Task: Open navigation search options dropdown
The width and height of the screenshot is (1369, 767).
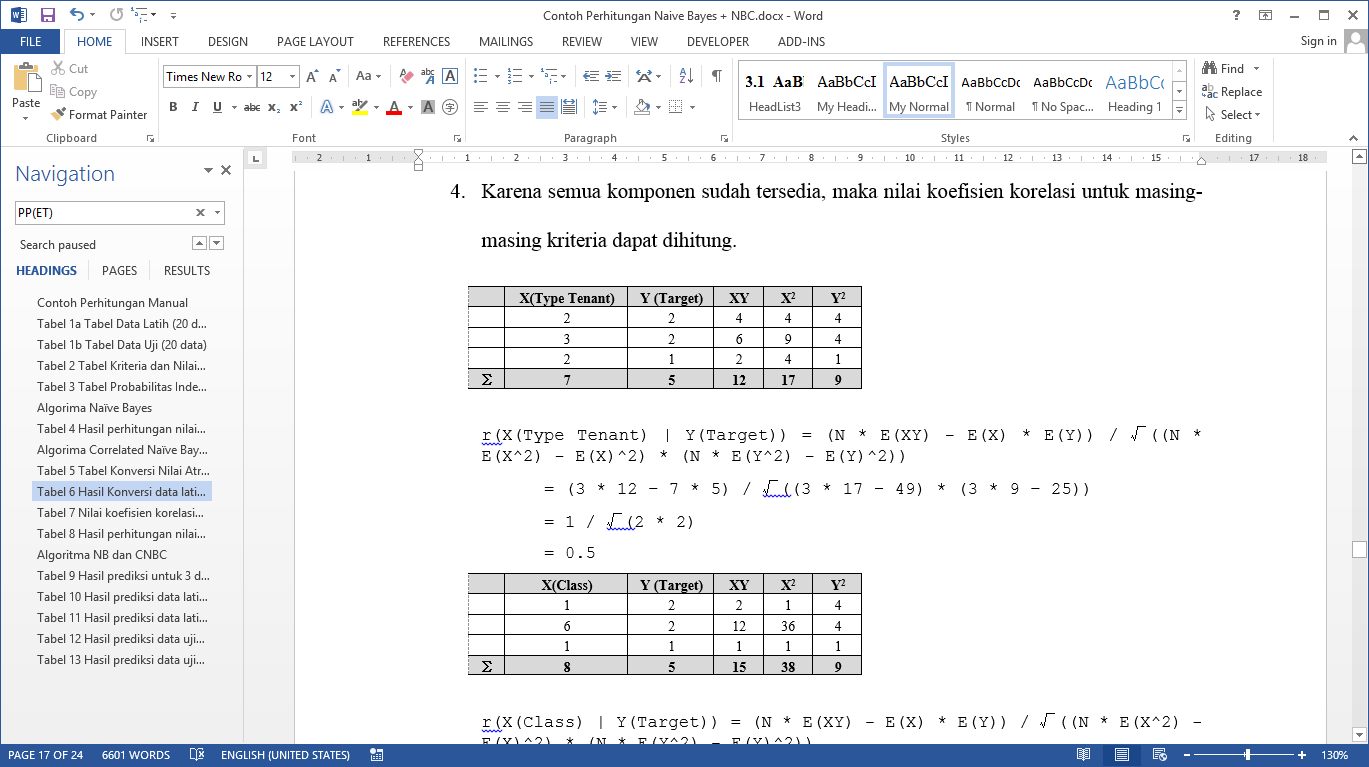Action: [x=218, y=212]
